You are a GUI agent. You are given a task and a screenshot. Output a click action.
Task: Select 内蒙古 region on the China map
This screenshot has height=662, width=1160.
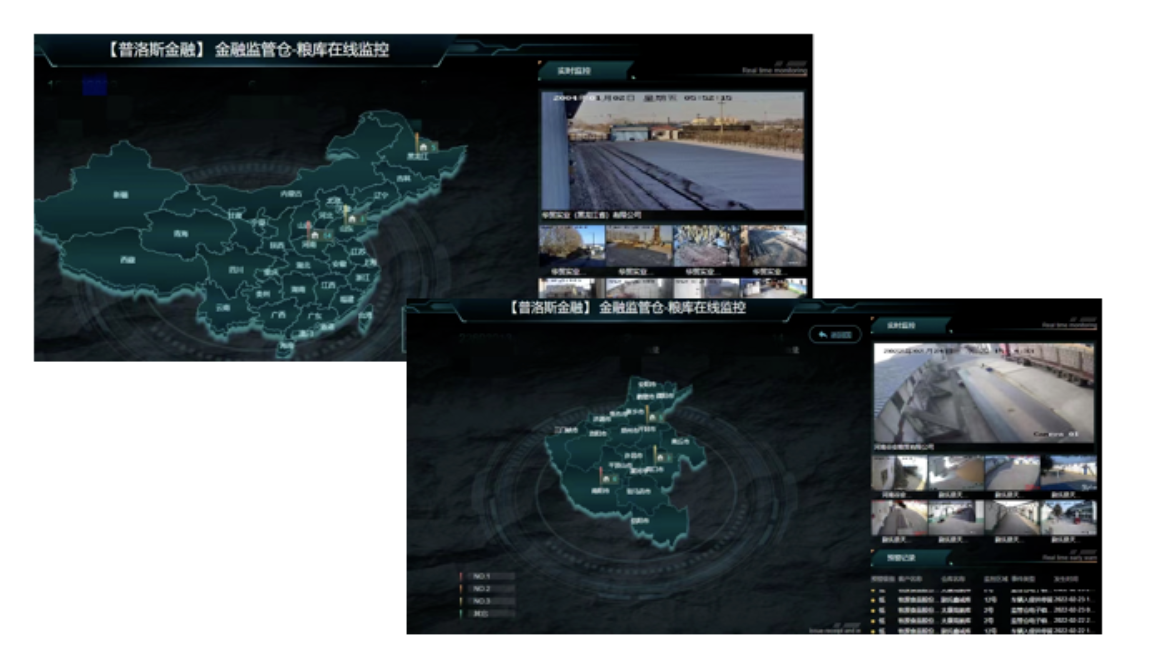click(291, 194)
